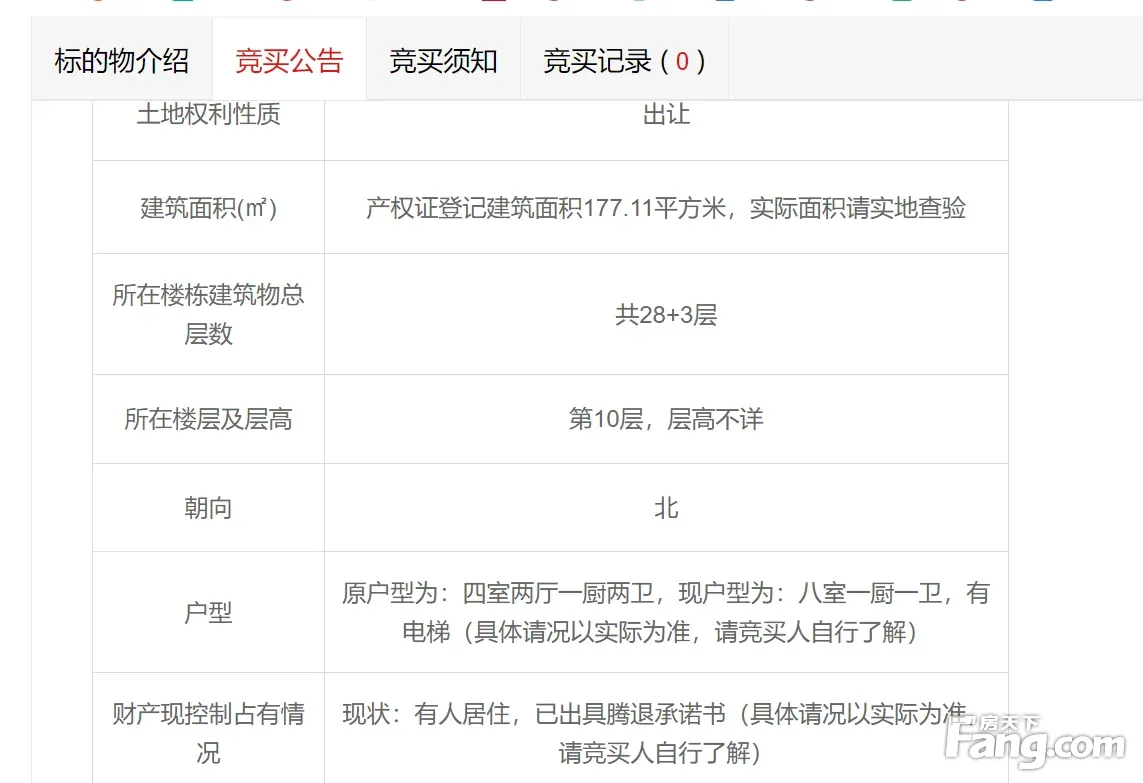1143x783 pixels.
Task: Open the 标的物介绍 tab
Action: click(121, 61)
